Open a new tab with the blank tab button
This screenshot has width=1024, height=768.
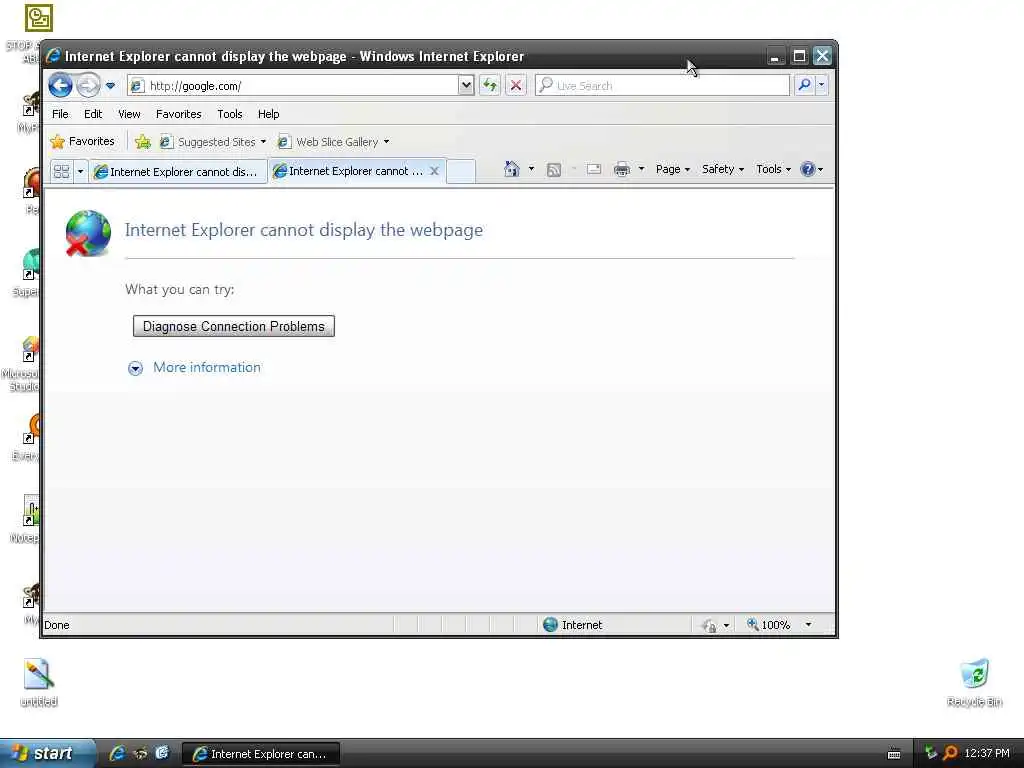point(461,172)
